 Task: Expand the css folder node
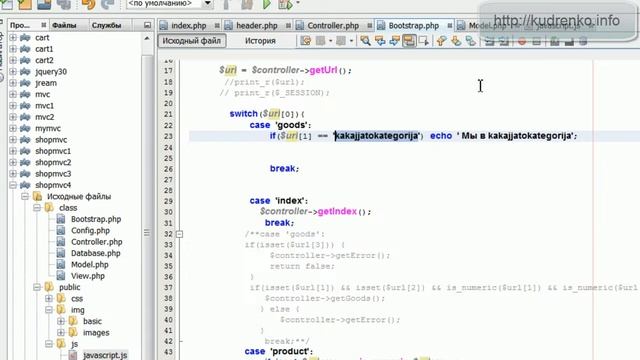[x=49, y=298]
